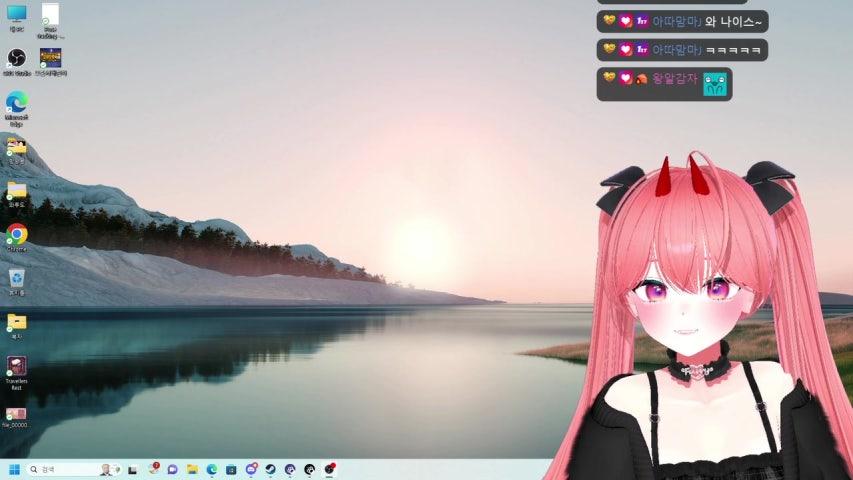The width and height of the screenshot is (853, 480).
Task: Click the search highlight image in the search box
Action: [x=110, y=469]
